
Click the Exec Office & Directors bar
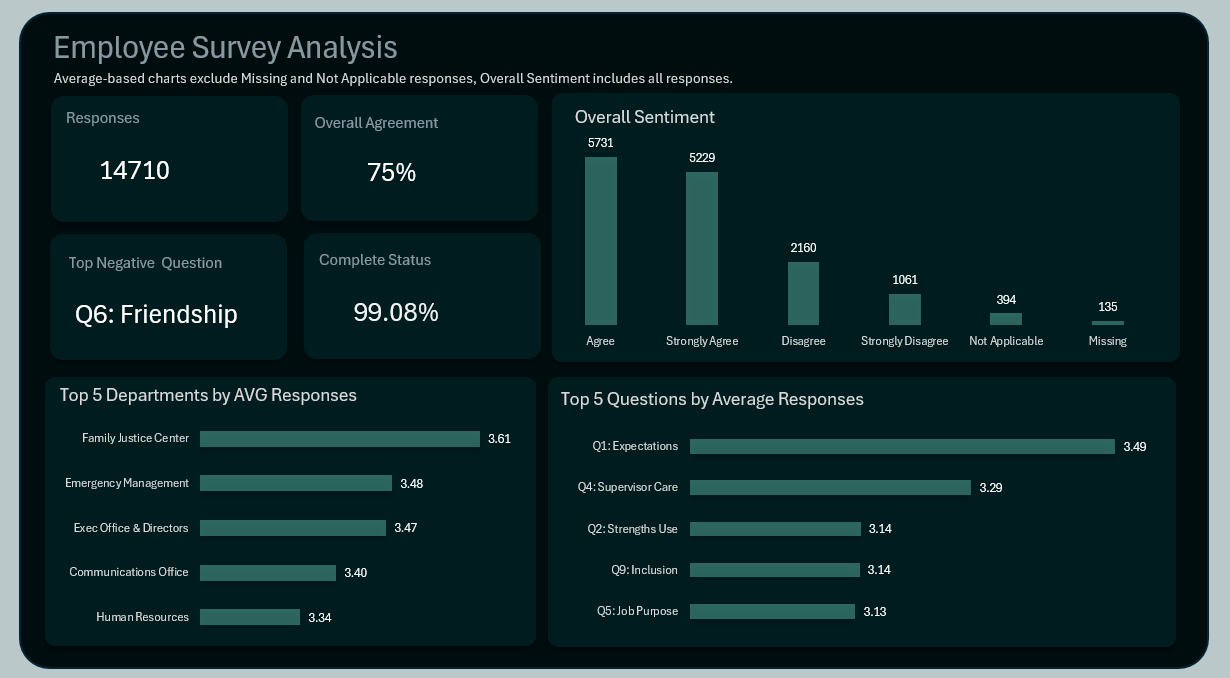[x=293, y=528]
